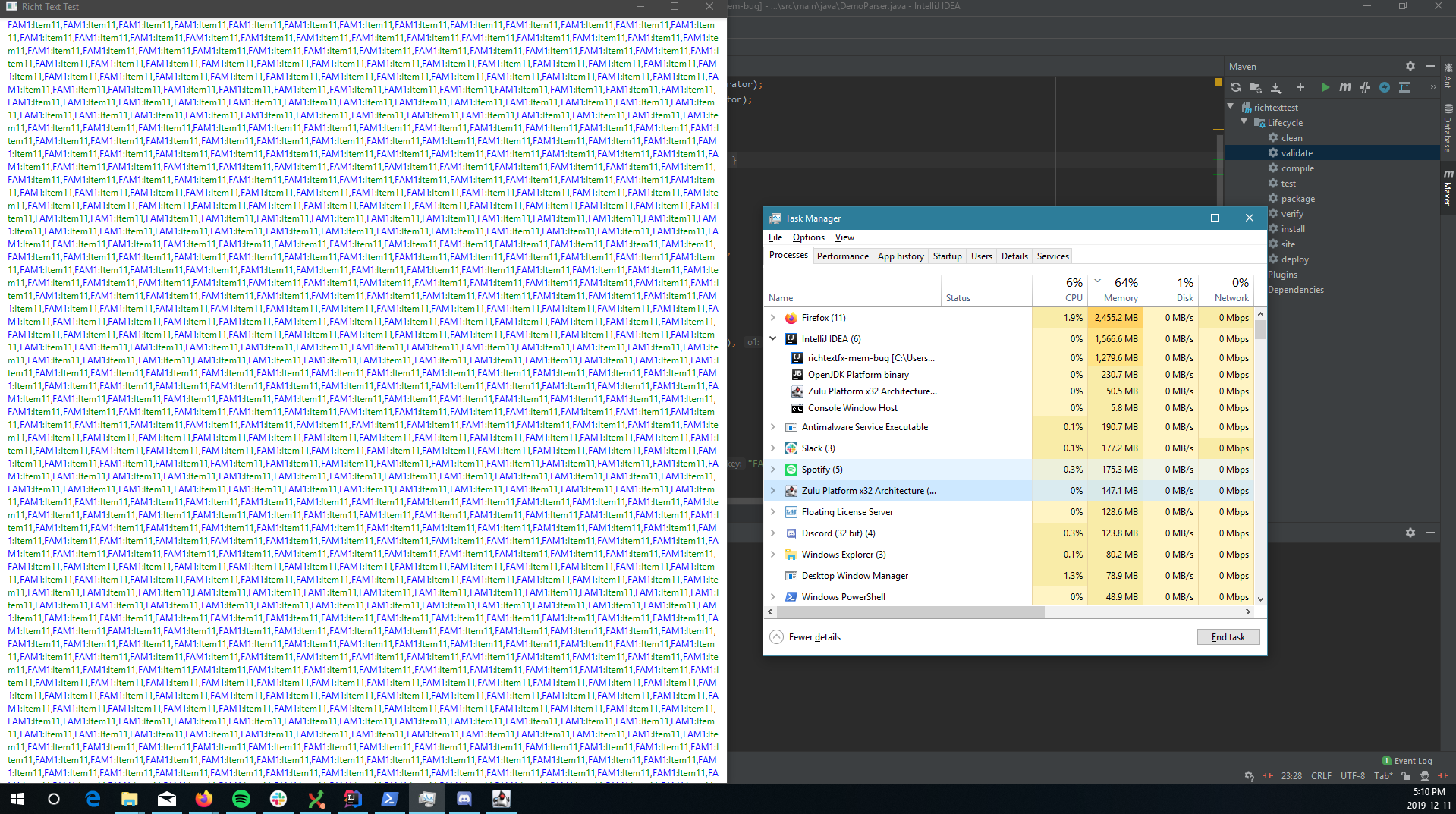Open Maven settings via the gear icon
The image size is (1456, 814).
1410,67
